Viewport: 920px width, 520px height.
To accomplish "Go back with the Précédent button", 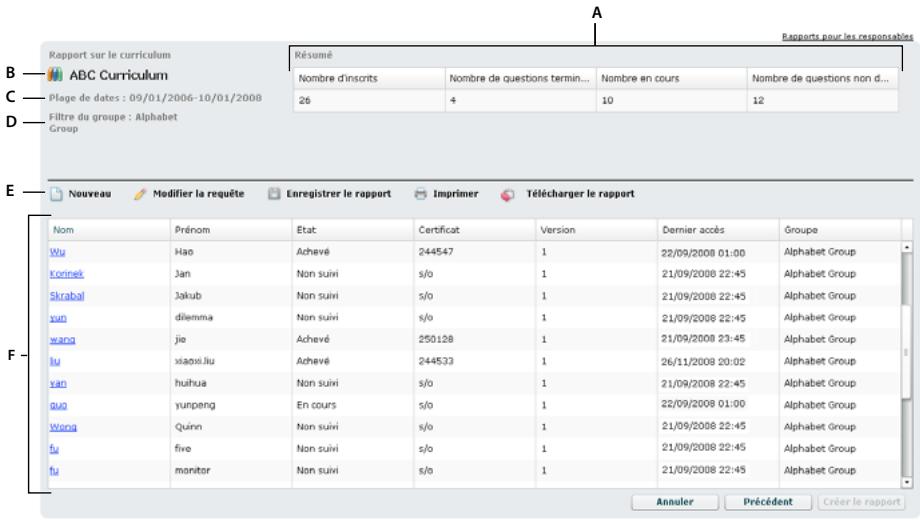I will click(x=768, y=502).
